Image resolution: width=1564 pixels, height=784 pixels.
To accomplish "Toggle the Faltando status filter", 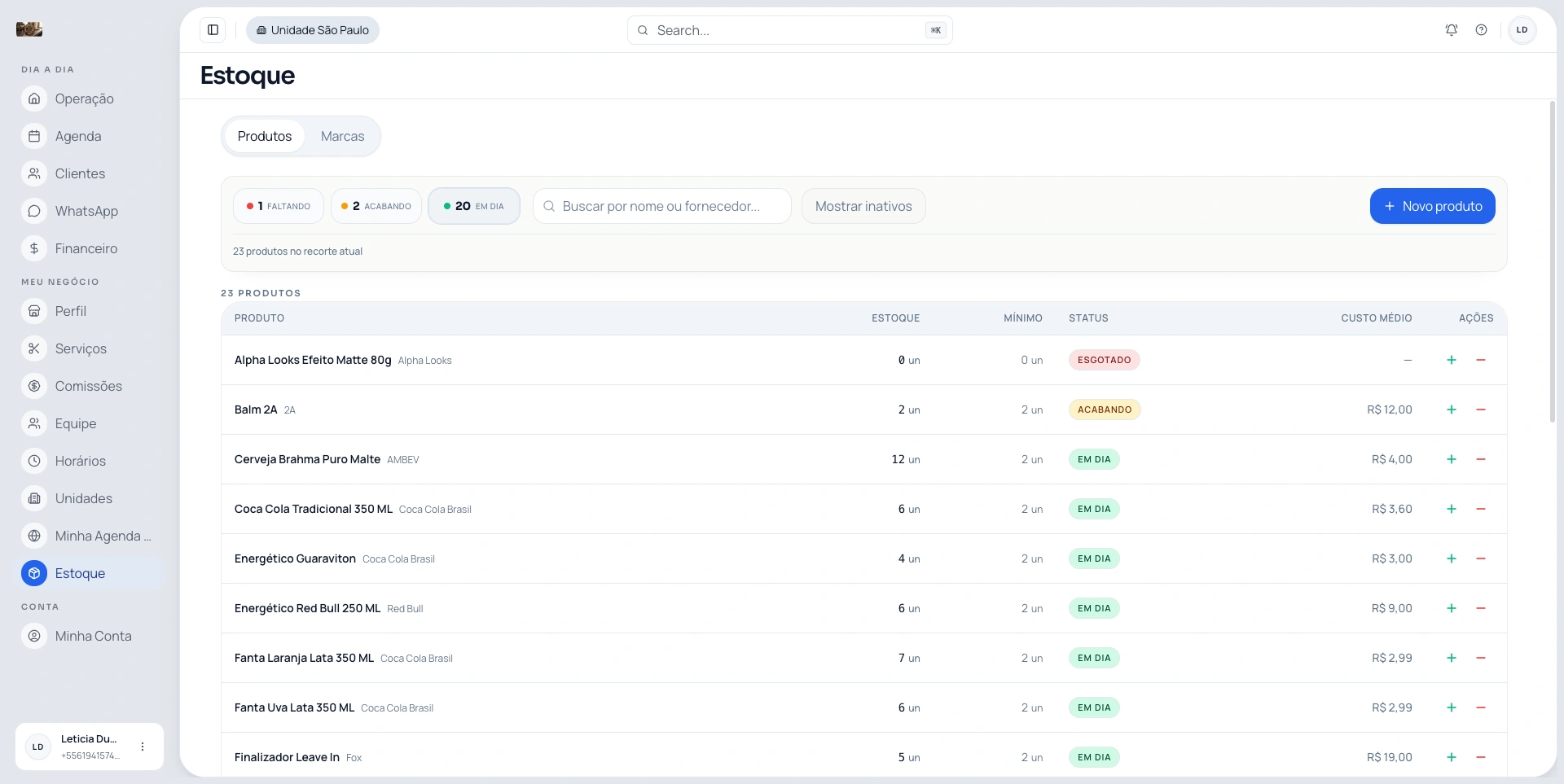I will point(279,206).
